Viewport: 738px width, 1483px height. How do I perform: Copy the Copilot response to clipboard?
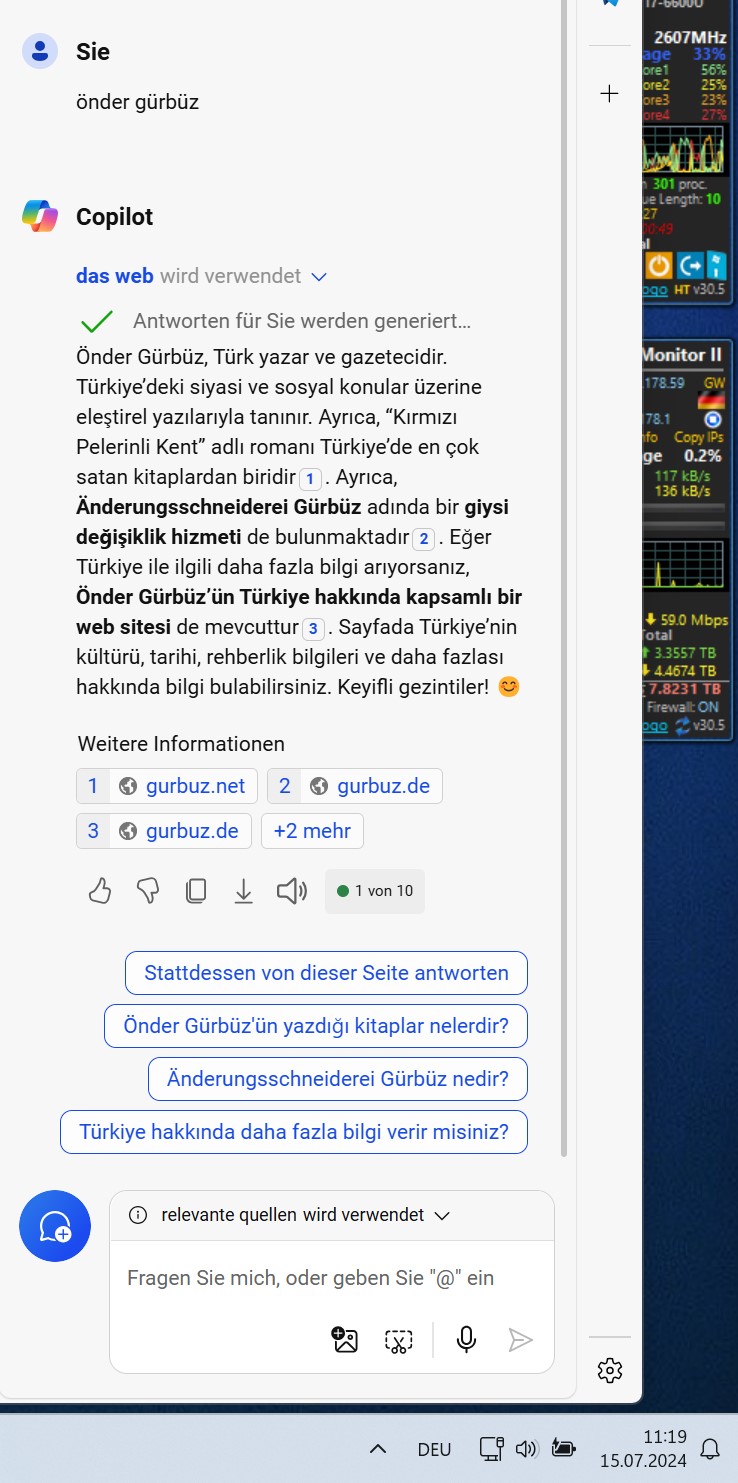click(x=196, y=891)
